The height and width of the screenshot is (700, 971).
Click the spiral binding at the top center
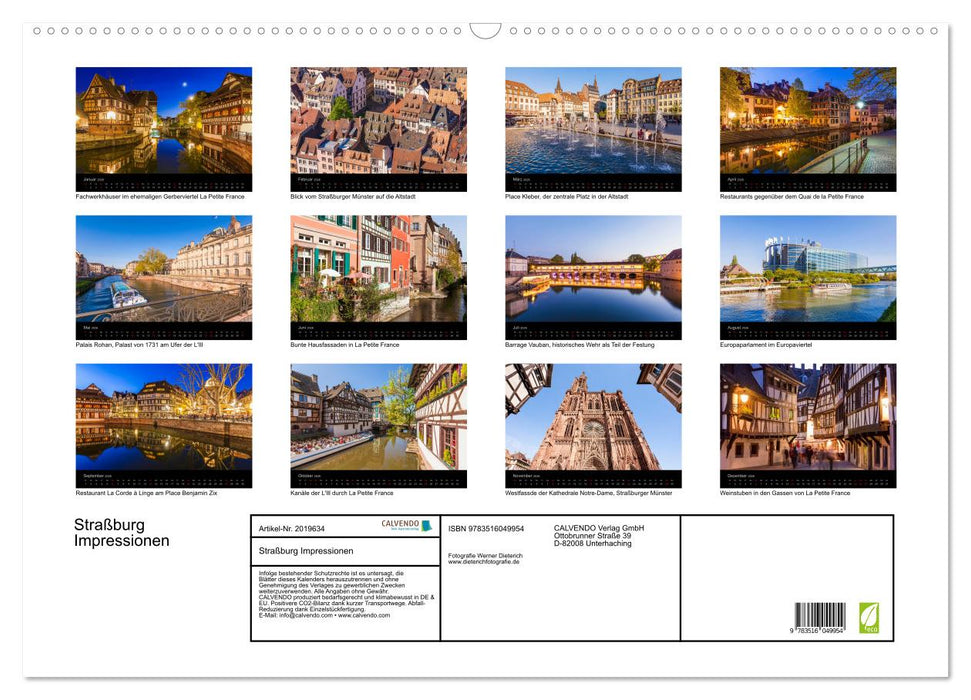pos(485,30)
